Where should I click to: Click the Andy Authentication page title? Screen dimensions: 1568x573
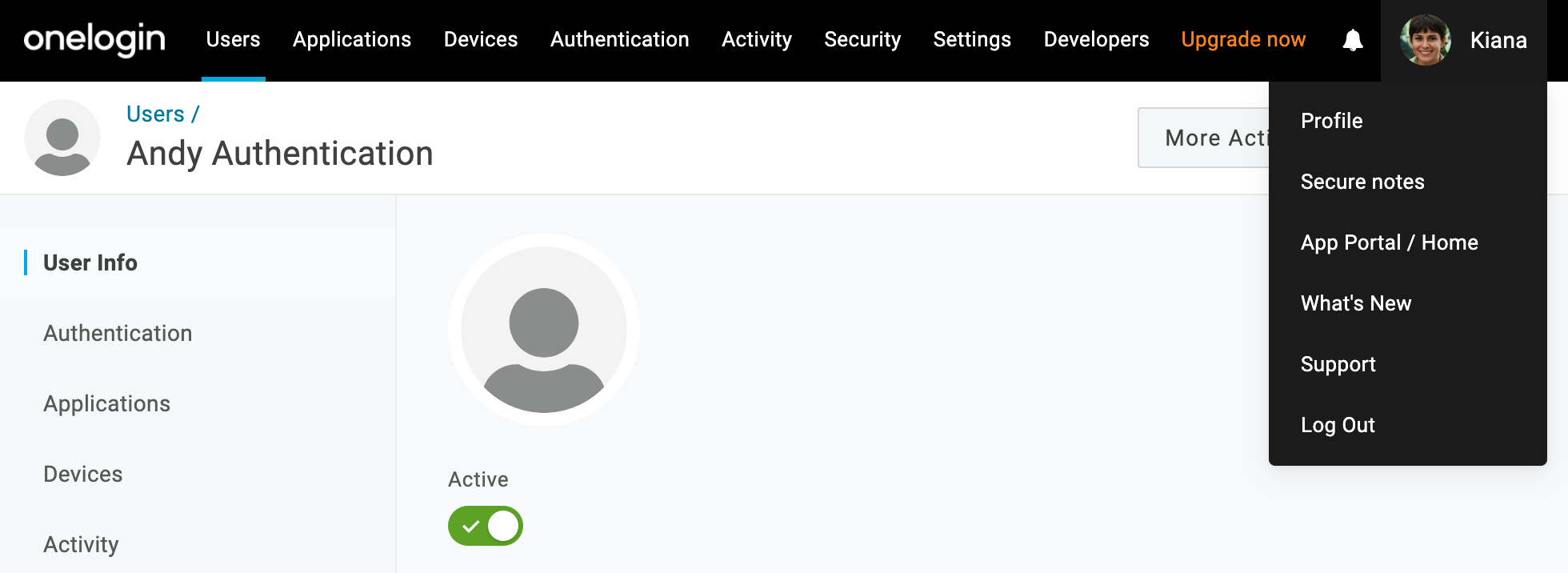tap(280, 154)
